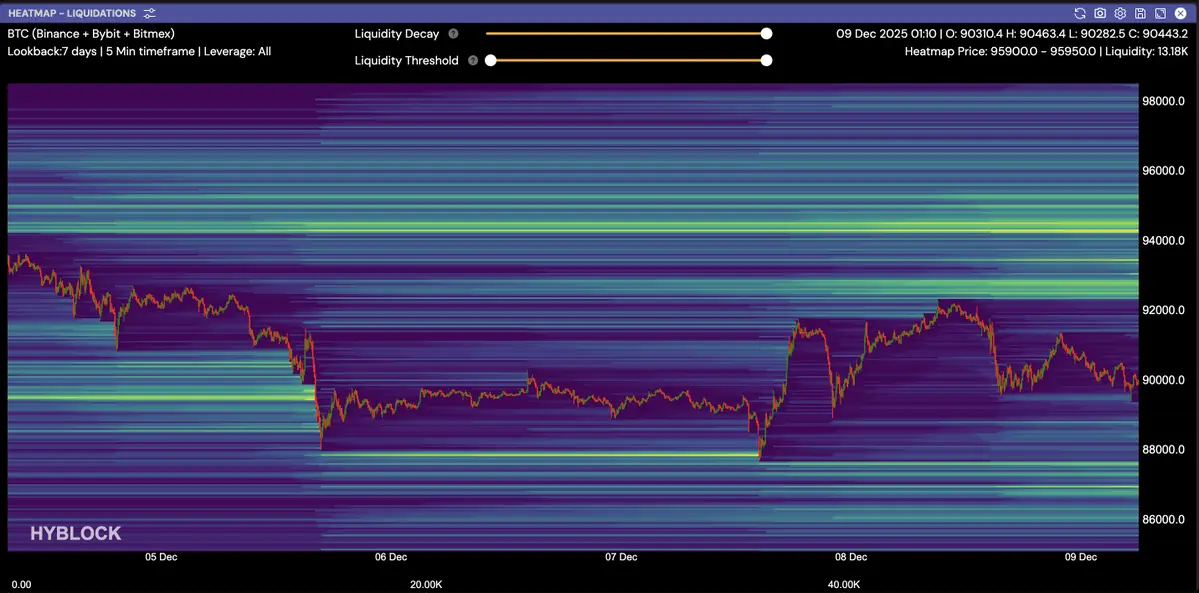Click the left Liquidity Threshold slider handle

click(491, 60)
